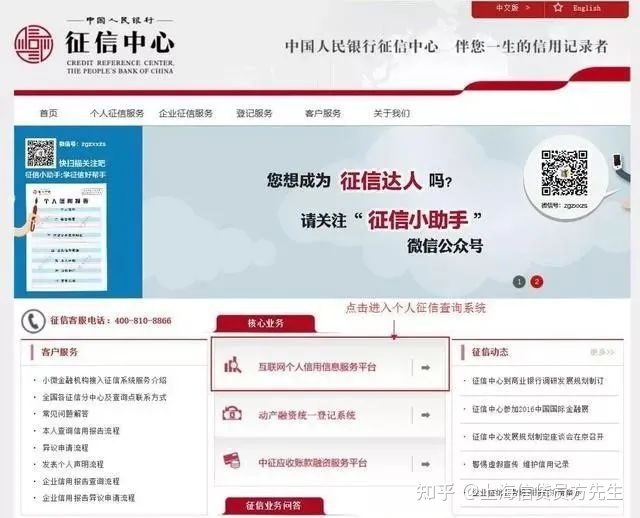This screenshot has height=518, width=640.
Task: Open 发表个人声明流程 link
Action: point(73,465)
